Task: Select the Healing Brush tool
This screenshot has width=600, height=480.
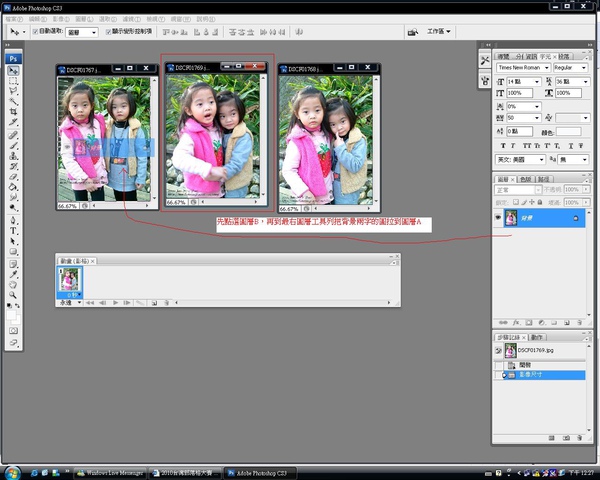Action: [13, 135]
